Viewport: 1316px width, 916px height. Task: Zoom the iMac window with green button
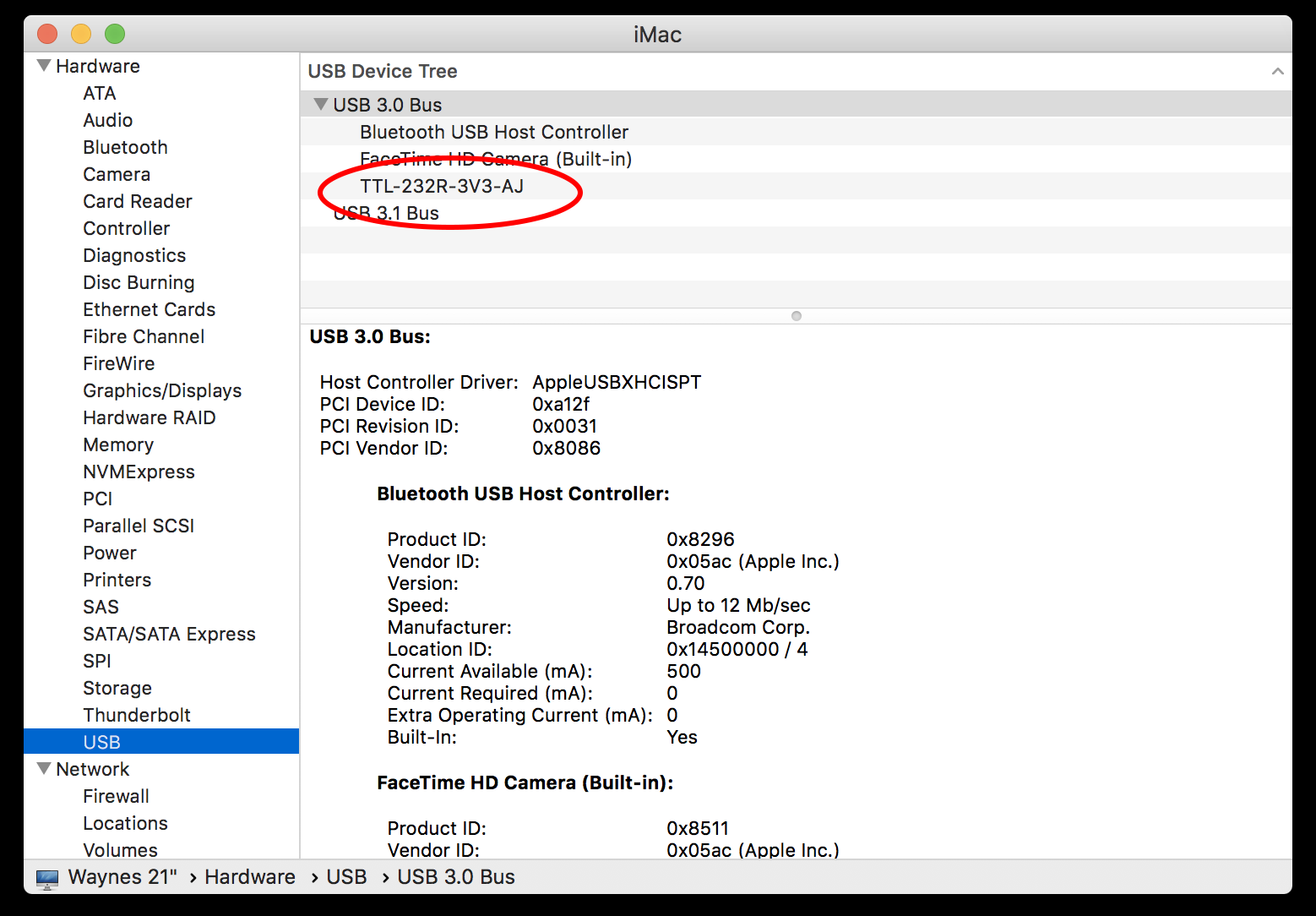pos(115,34)
